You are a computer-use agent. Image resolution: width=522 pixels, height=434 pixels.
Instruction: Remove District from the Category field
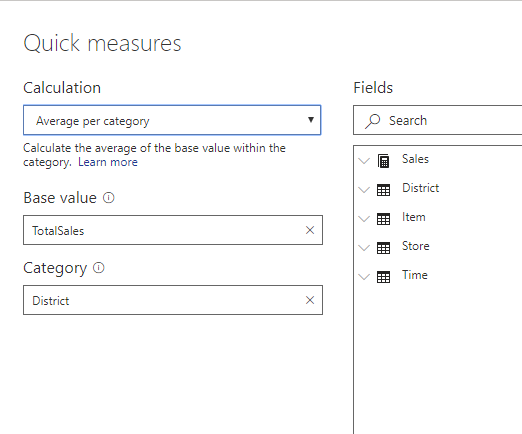click(310, 300)
